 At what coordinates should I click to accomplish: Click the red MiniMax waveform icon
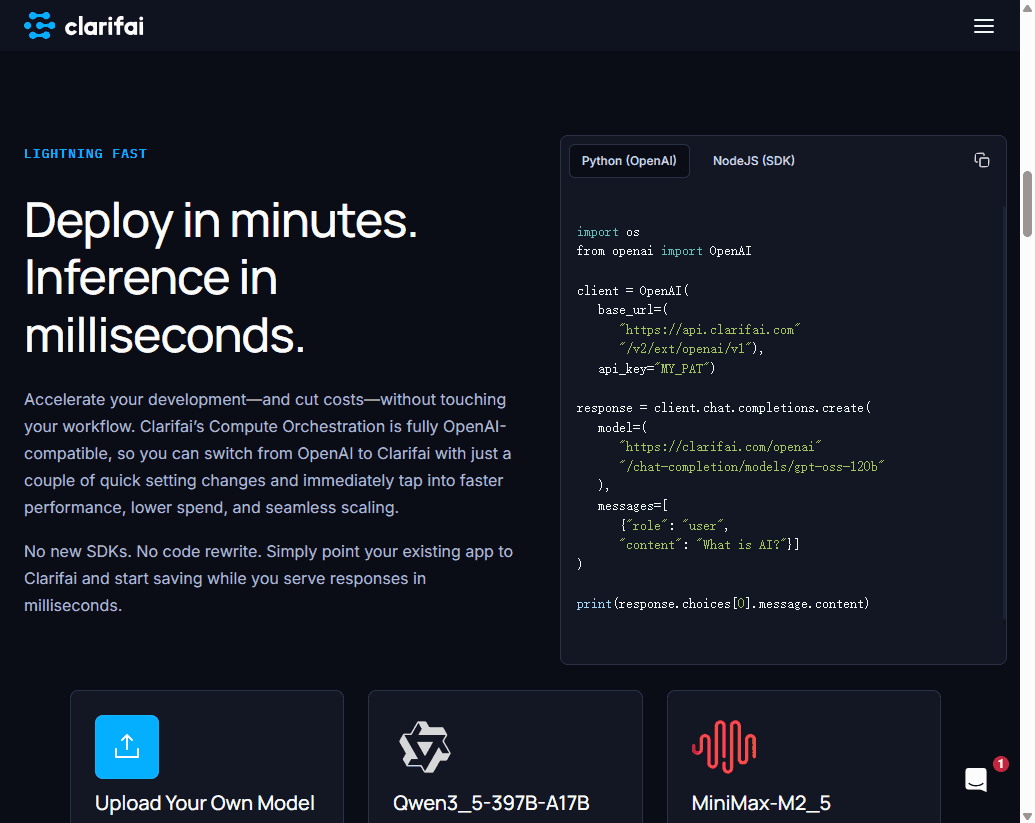pos(724,746)
